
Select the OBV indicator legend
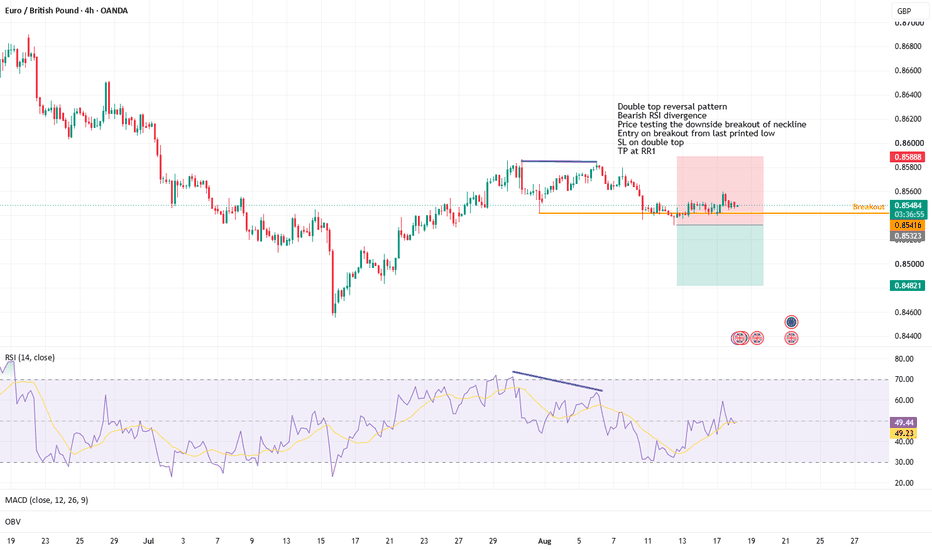(x=12, y=521)
